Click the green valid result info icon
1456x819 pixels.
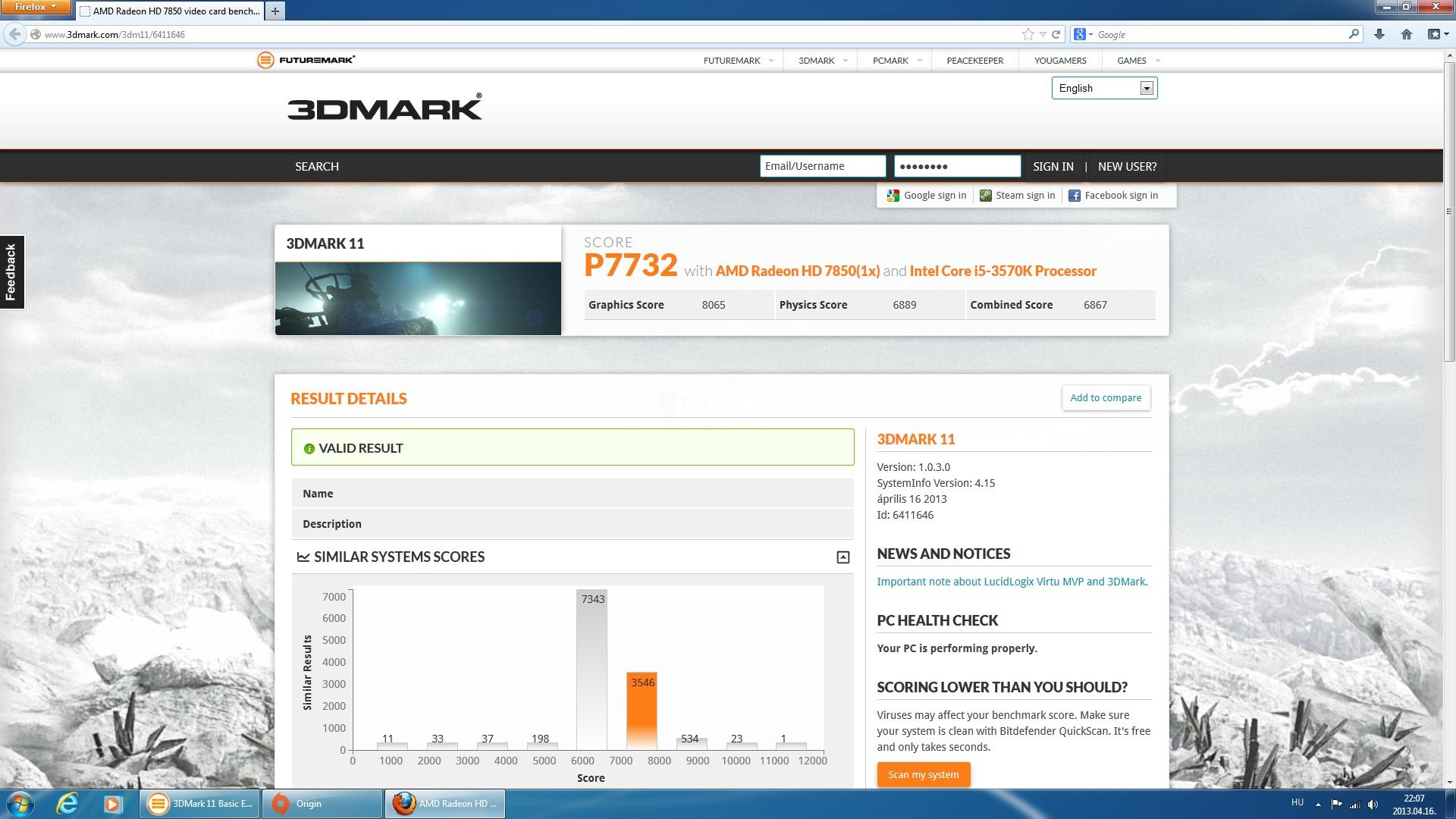pyautogui.click(x=309, y=449)
